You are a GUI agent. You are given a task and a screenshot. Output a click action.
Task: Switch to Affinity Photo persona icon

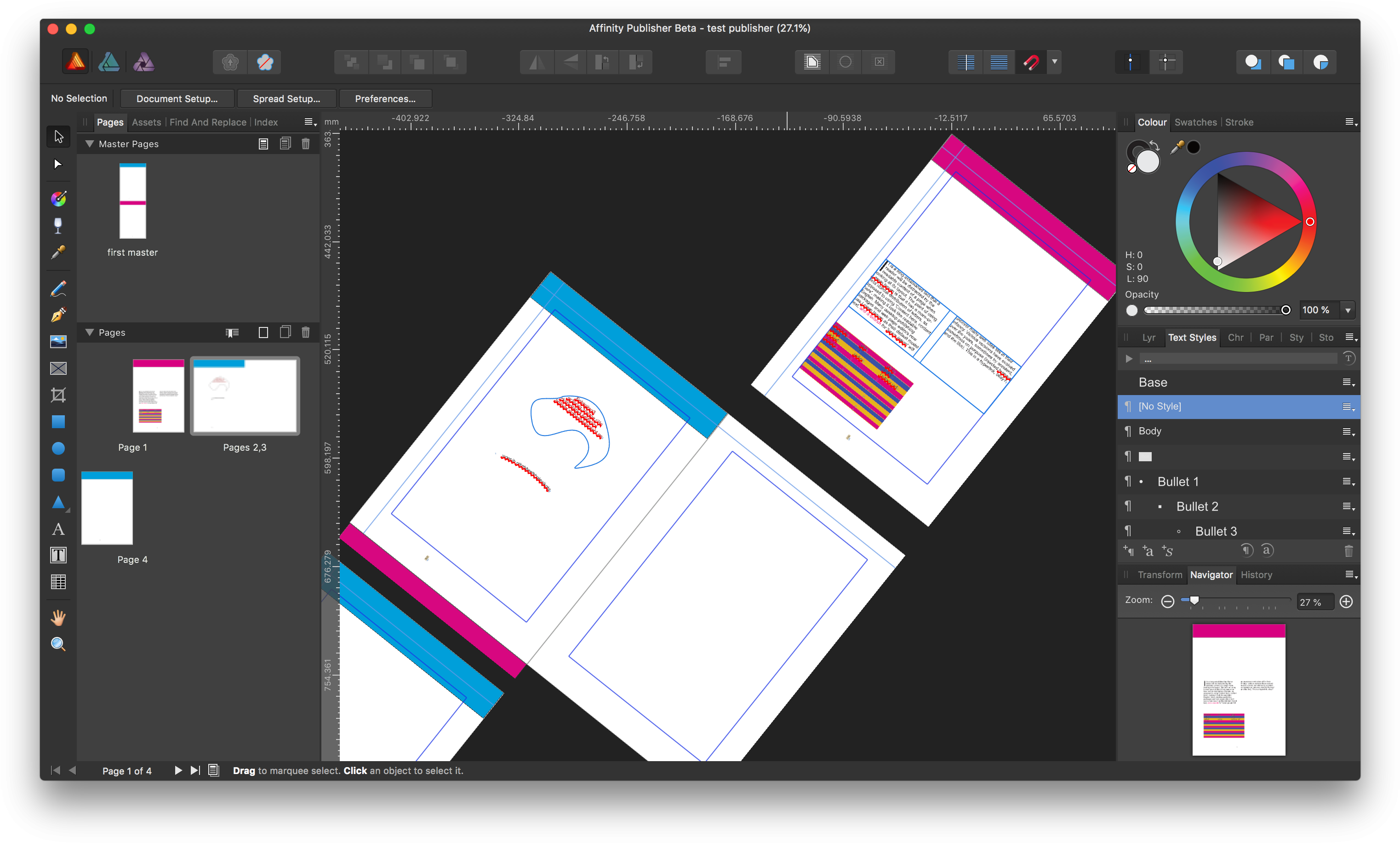click(x=143, y=62)
